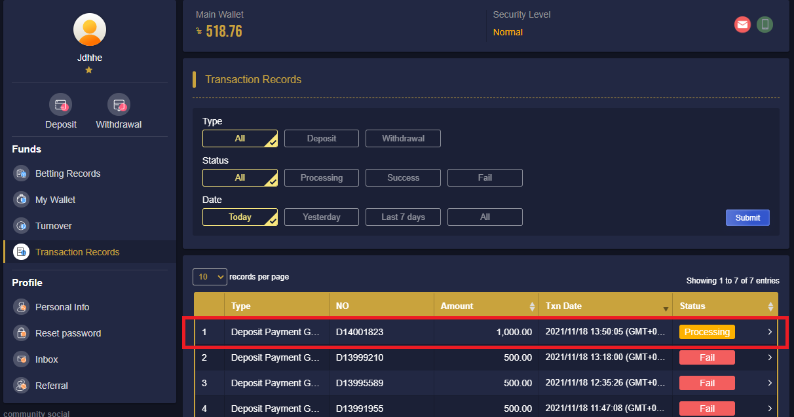Image resolution: width=794 pixels, height=417 pixels.
Task: Click the user avatar profile picture
Action: click(x=90, y=29)
